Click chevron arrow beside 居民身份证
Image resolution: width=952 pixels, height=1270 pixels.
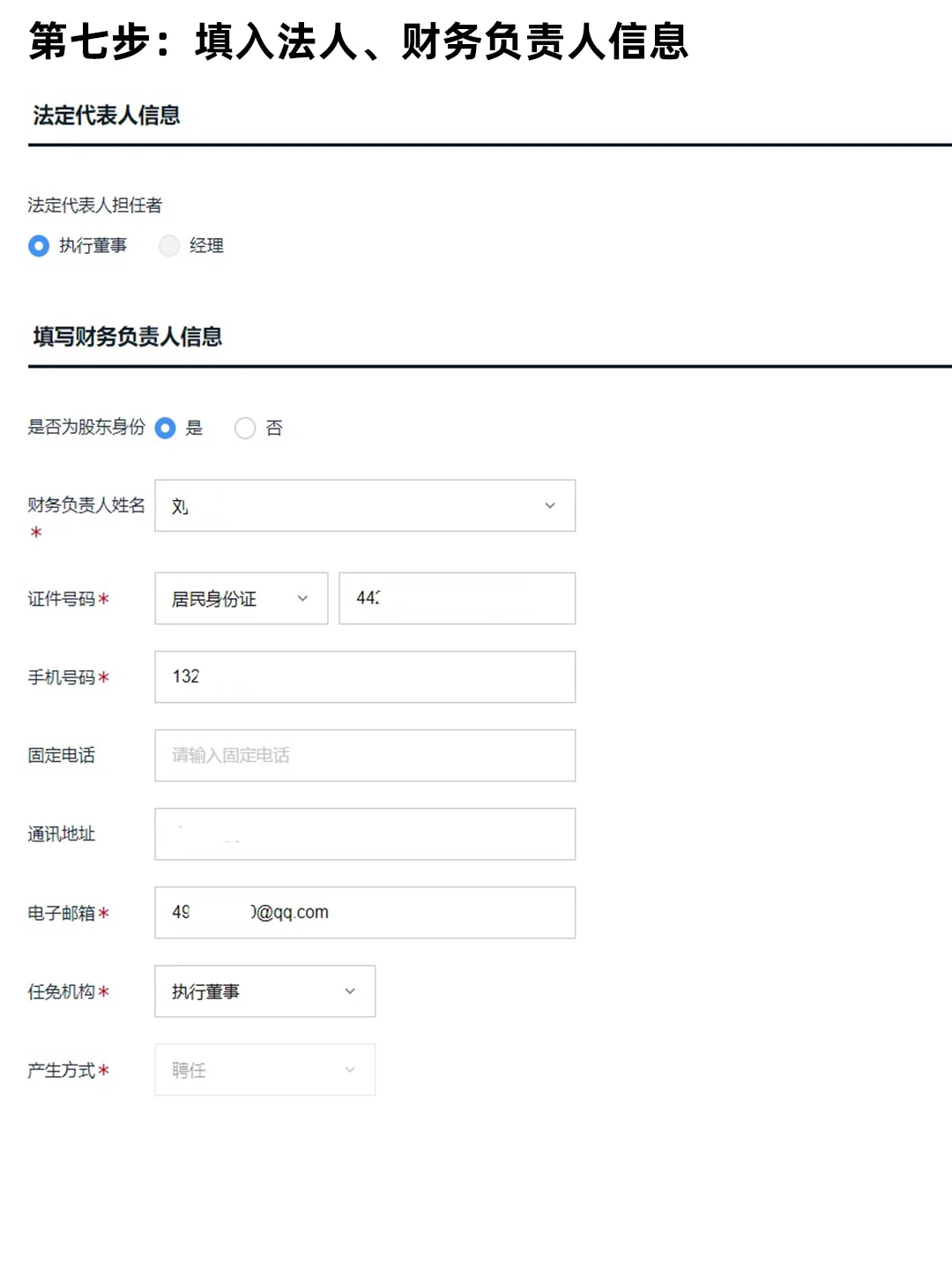[x=302, y=599]
